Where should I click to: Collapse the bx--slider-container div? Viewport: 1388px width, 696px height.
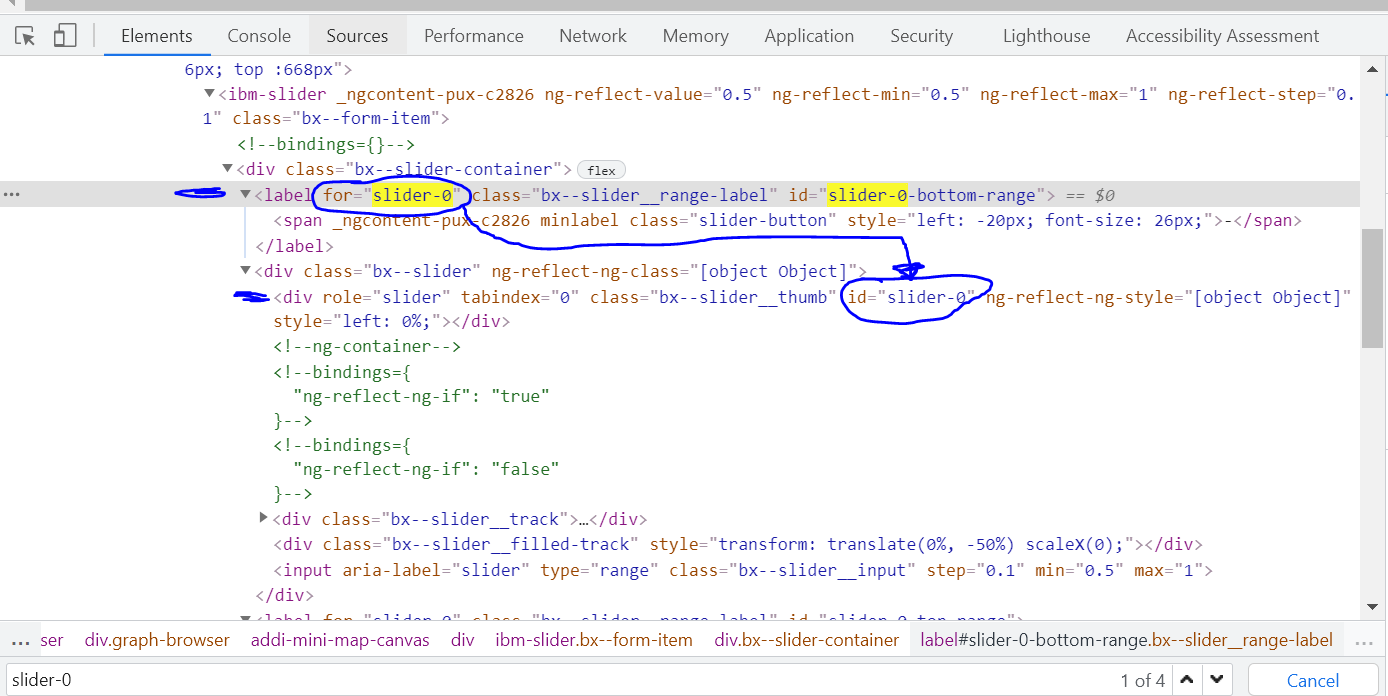coord(227,168)
